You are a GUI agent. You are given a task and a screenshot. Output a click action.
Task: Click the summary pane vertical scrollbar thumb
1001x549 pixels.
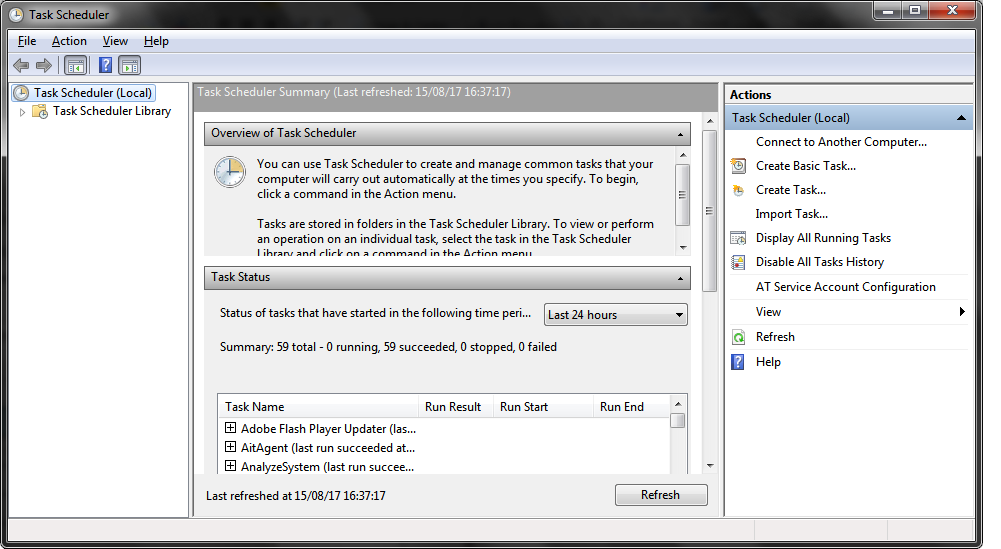709,211
